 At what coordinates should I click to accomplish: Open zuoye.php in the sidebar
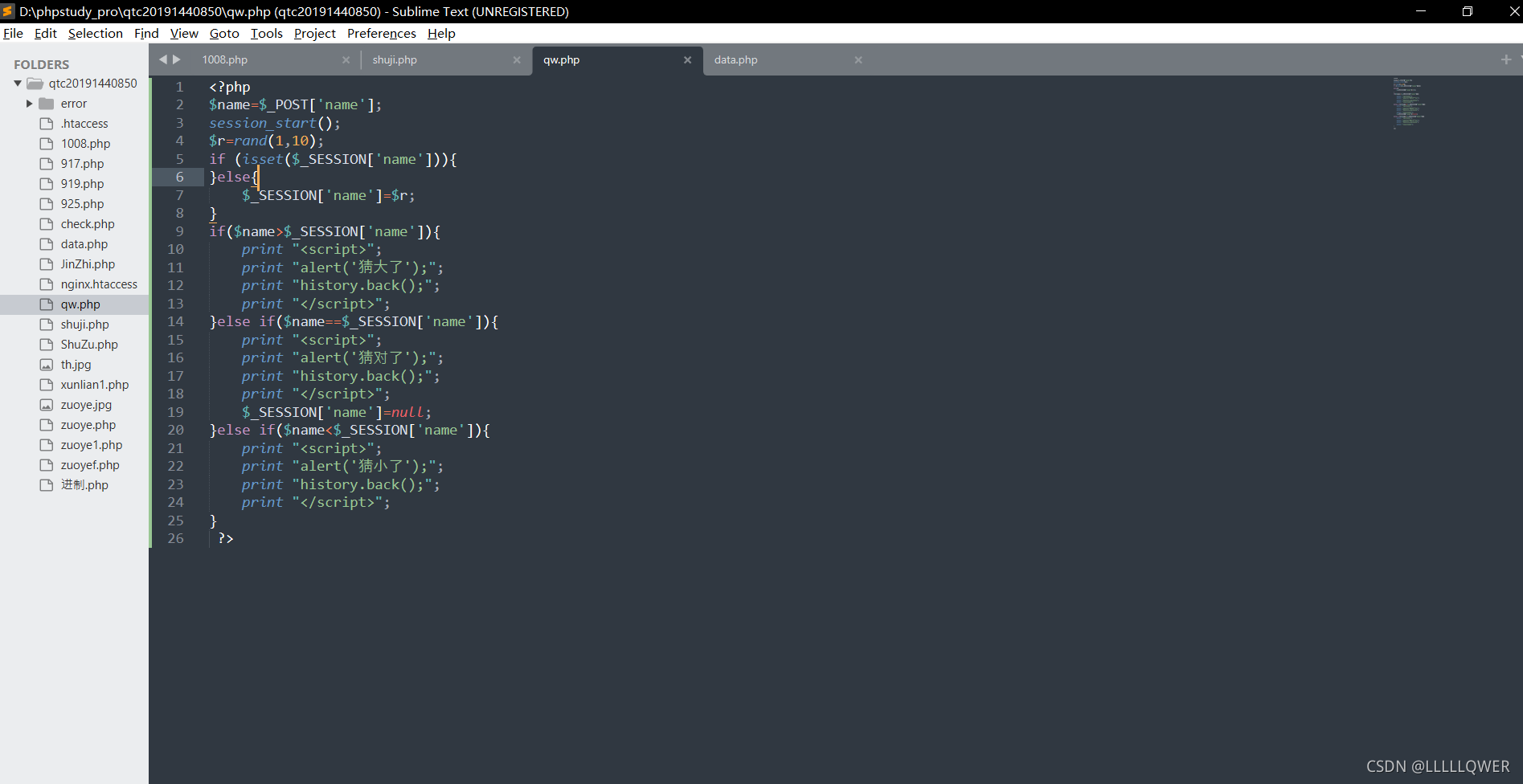click(88, 425)
